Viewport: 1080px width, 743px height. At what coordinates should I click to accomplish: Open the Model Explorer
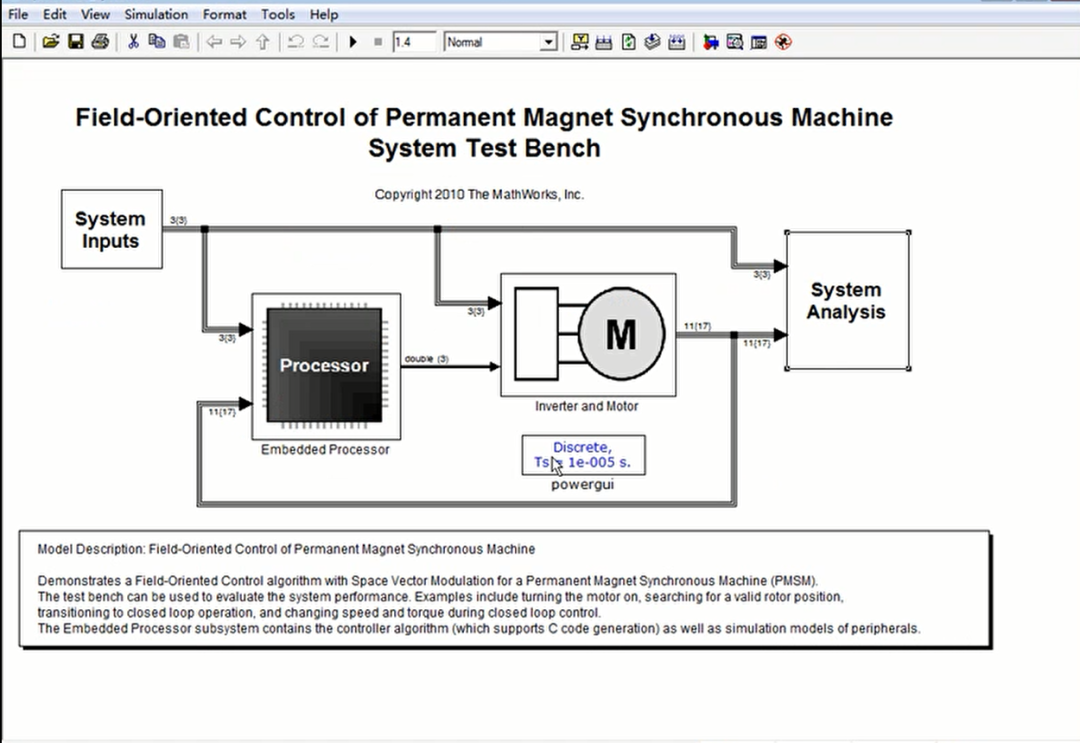[734, 42]
